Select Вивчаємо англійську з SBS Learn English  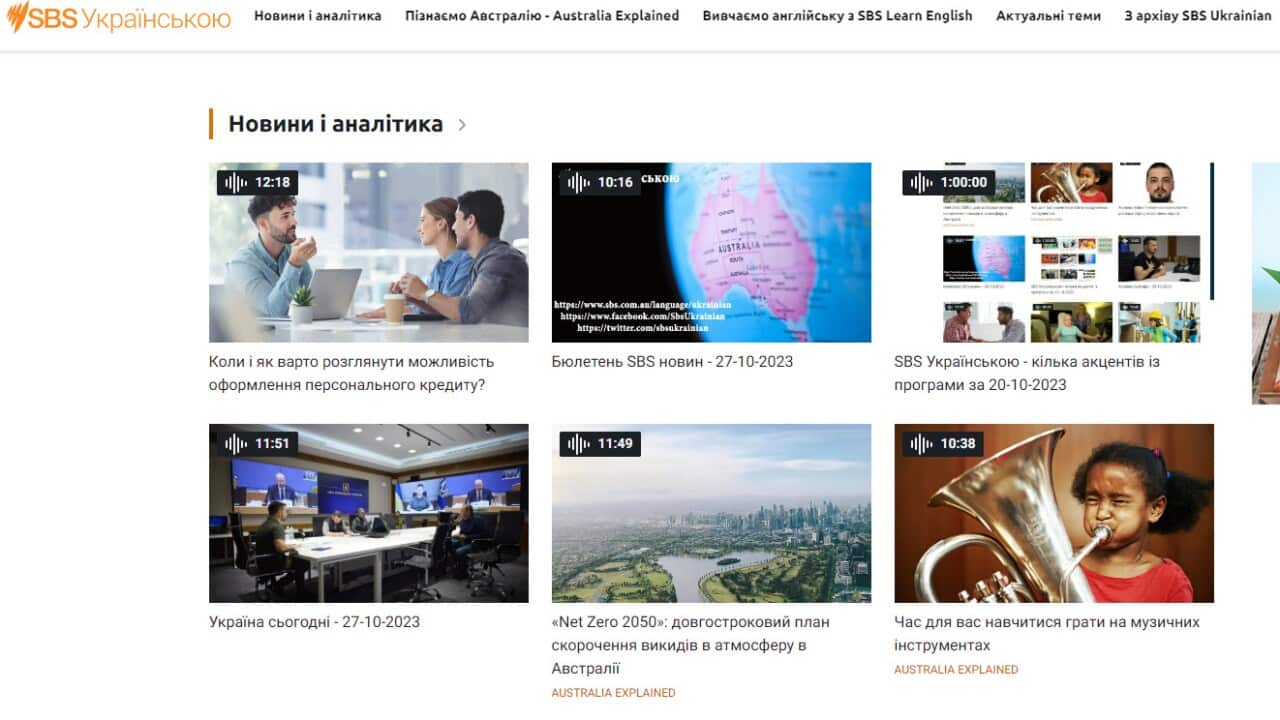click(837, 16)
